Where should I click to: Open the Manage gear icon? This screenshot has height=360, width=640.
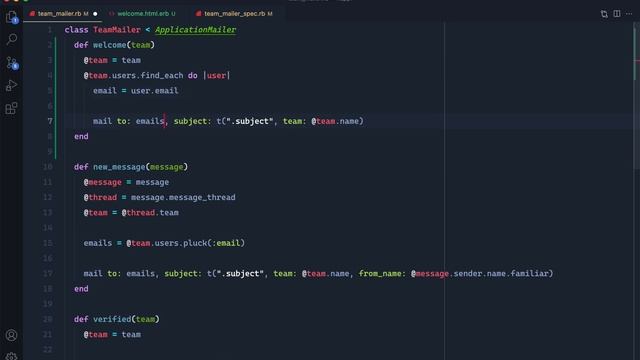[x=11, y=356]
